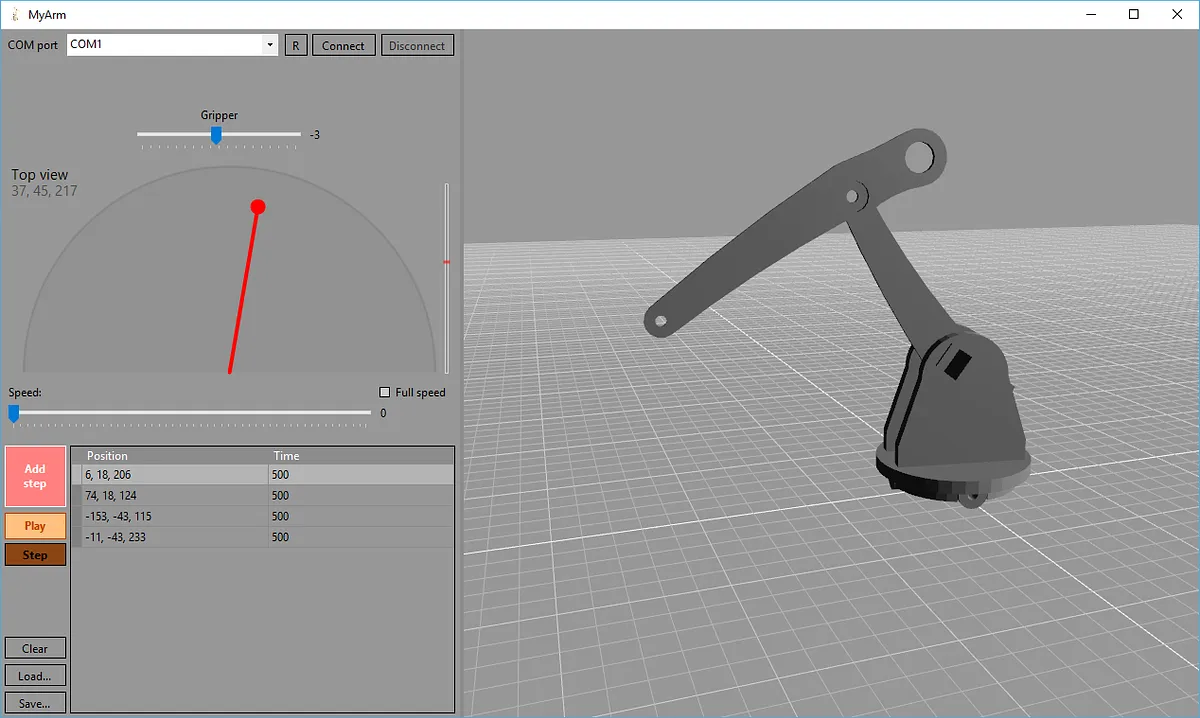1200x718 pixels.
Task: Click the Disconnect button
Action: coord(417,45)
